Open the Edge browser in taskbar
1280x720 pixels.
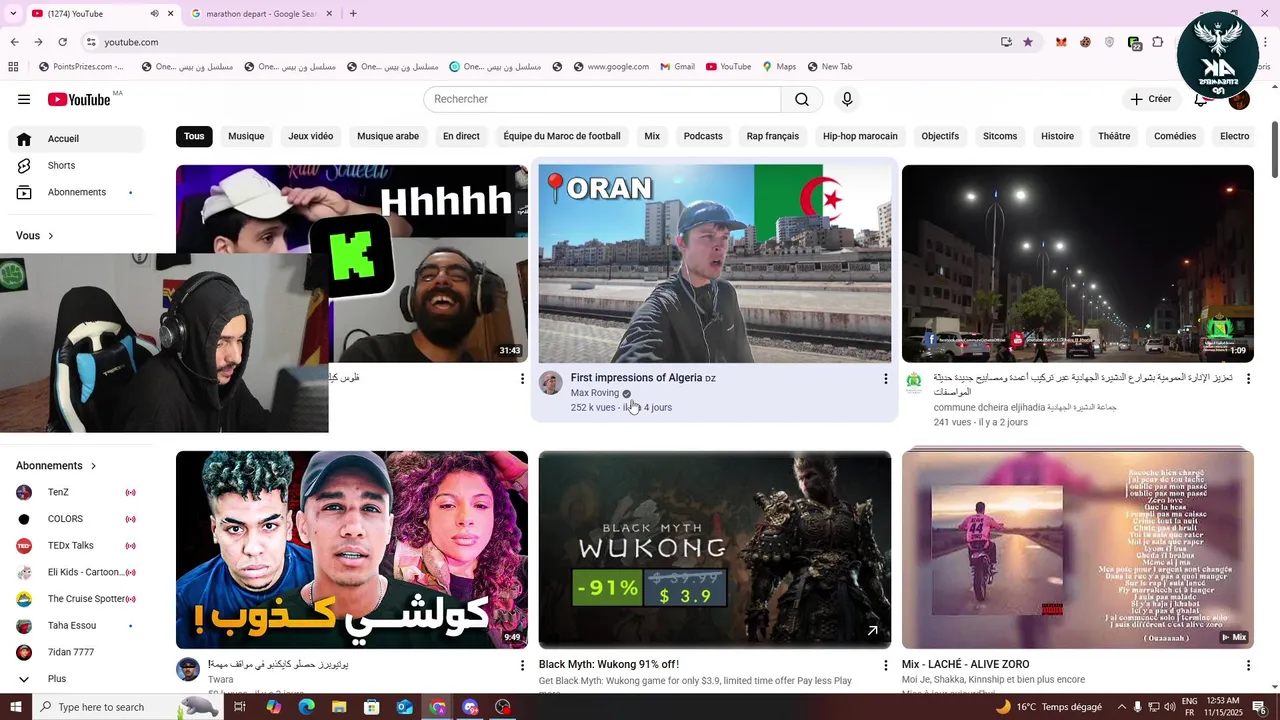click(x=306, y=707)
